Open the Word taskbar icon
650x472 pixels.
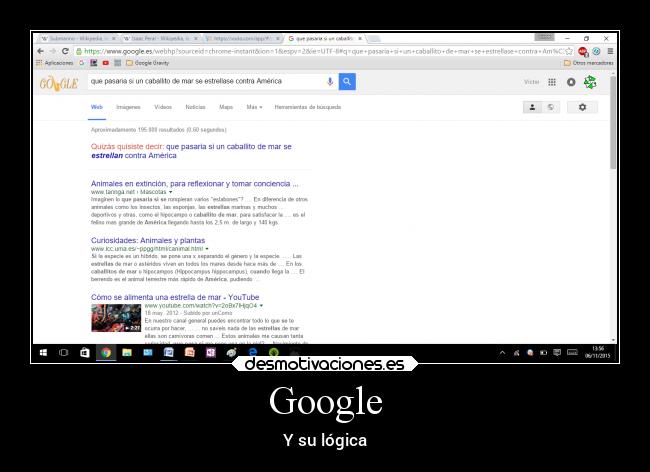click(168, 353)
